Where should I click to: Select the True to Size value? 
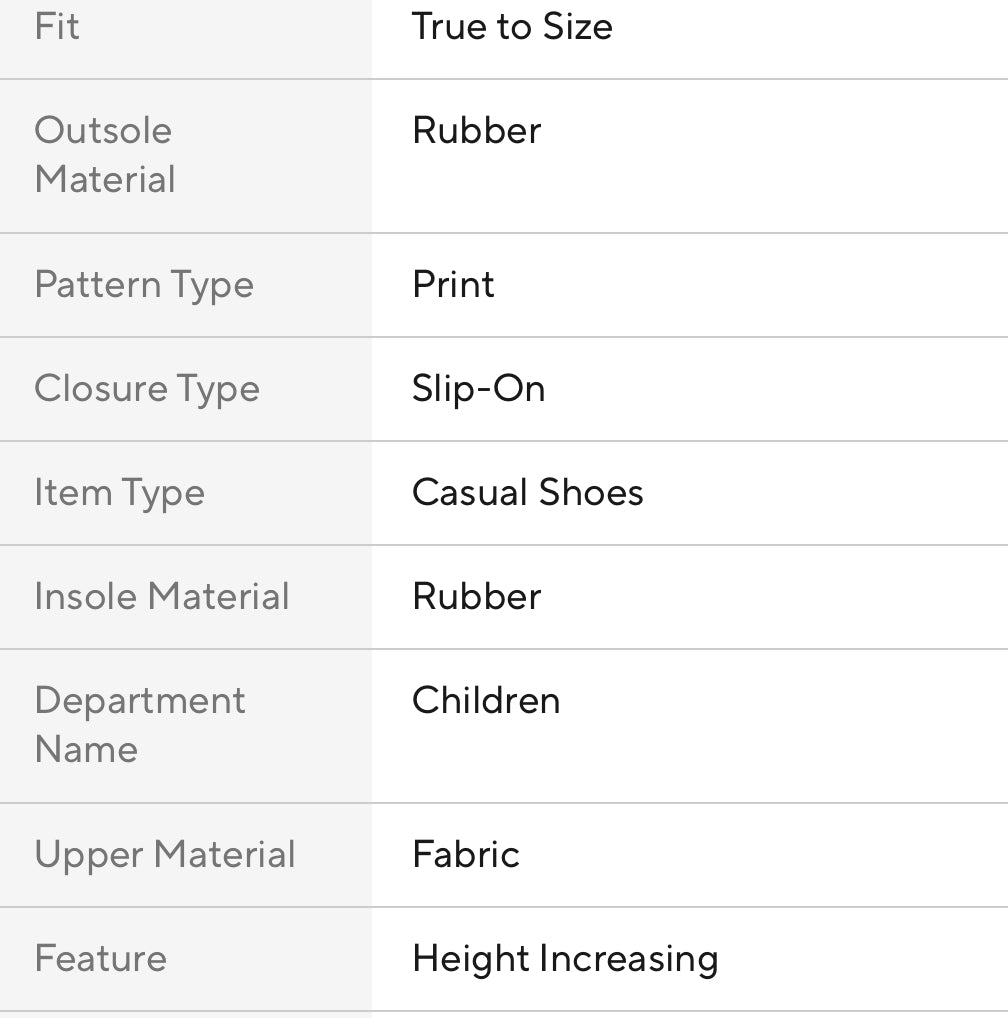512,27
